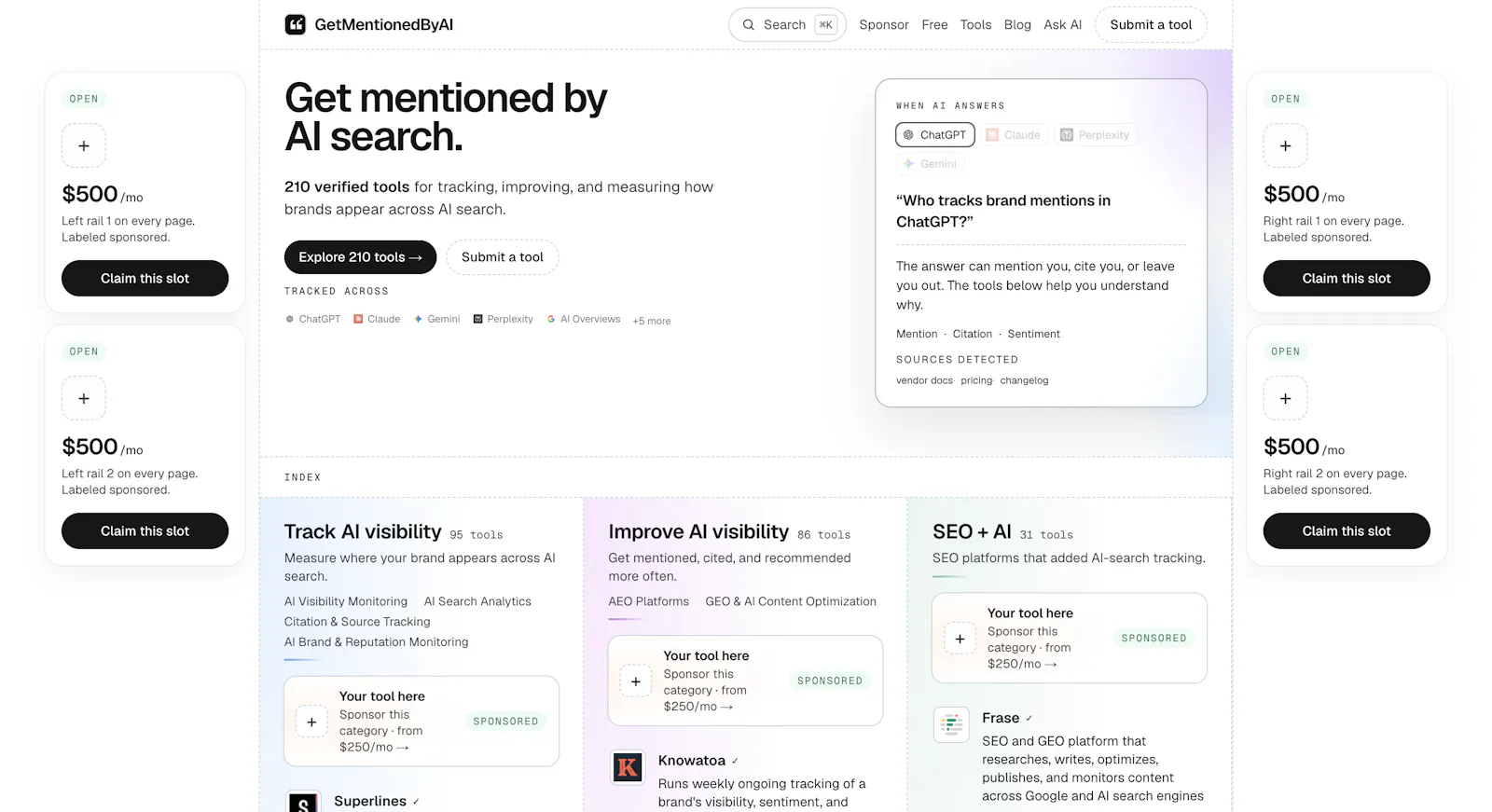The height and width of the screenshot is (812, 1492).
Task: Click the Search field in the header
Action: [x=787, y=25]
